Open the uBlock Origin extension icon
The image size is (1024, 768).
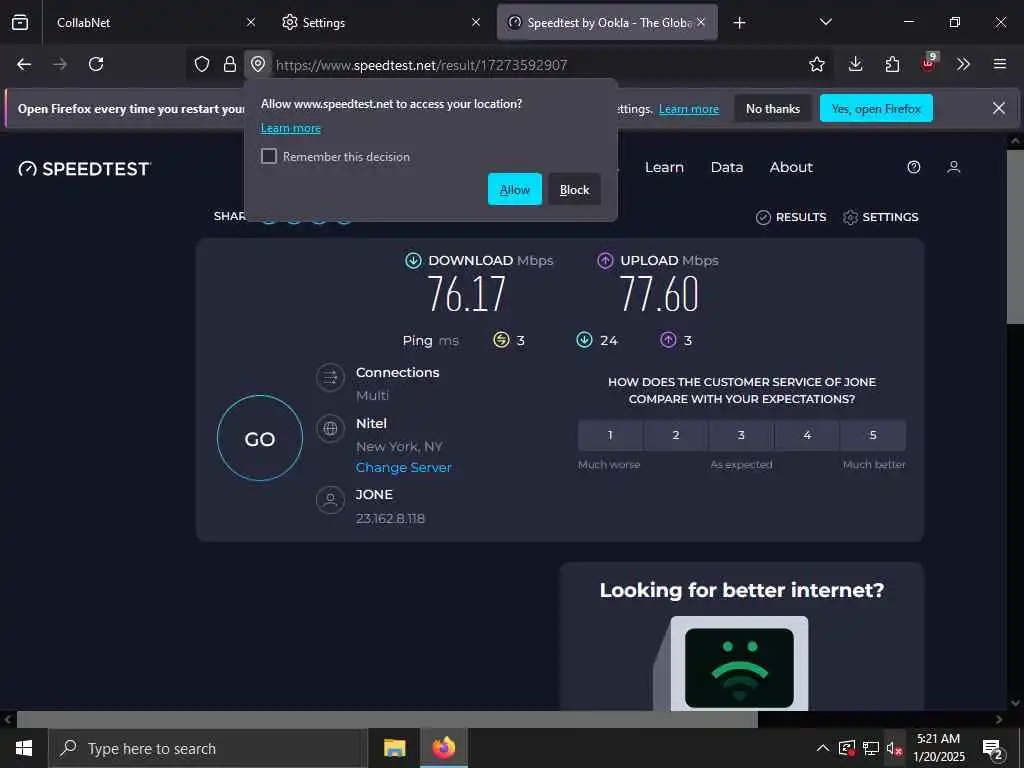coord(929,63)
